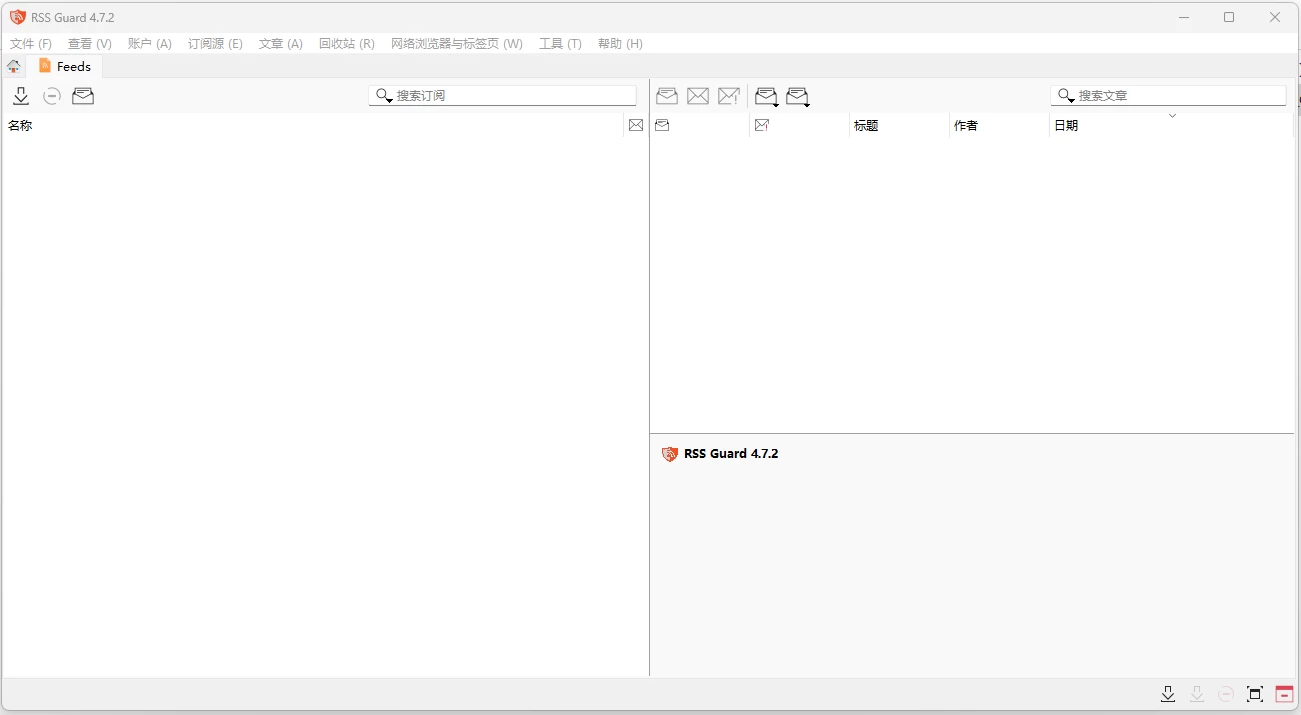Open the date column sort dropdown arrow
This screenshot has width=1301, height=715.
coord(1172,117)
